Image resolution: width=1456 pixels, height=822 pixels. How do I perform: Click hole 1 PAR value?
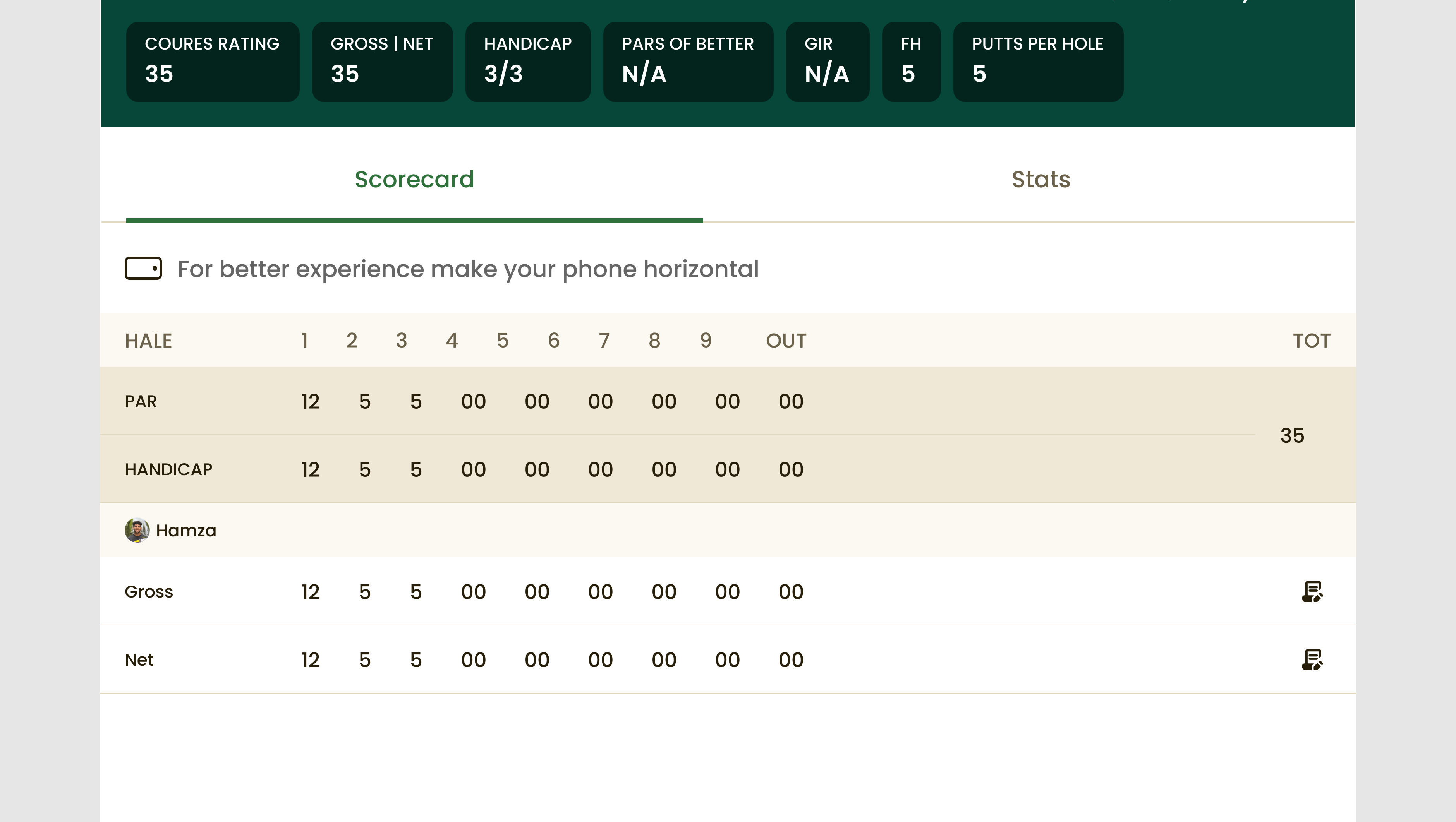click(x=310, y=402)
